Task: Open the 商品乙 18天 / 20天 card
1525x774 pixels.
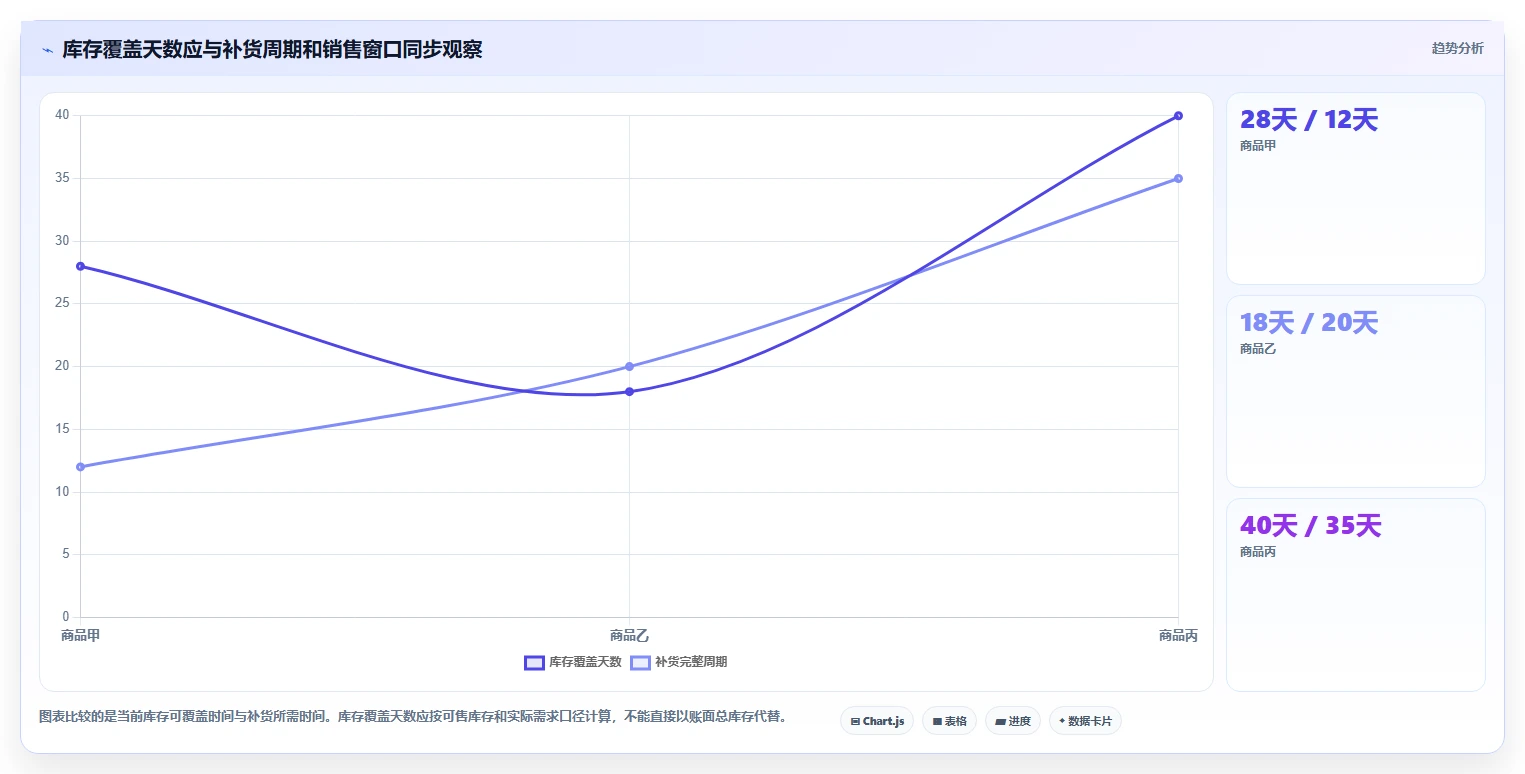Action: coord(1355,392)
